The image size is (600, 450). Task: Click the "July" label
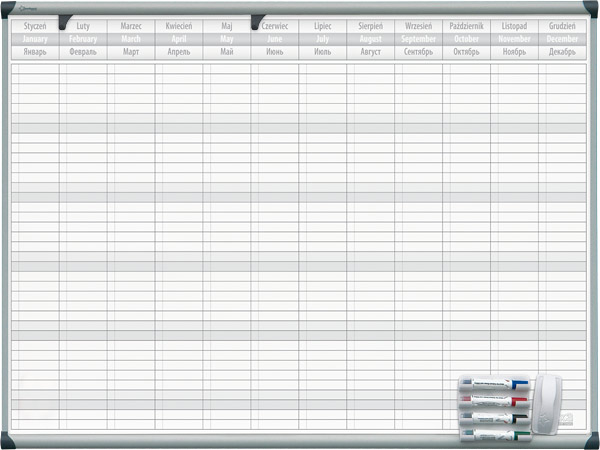click(x=323, y=39)
